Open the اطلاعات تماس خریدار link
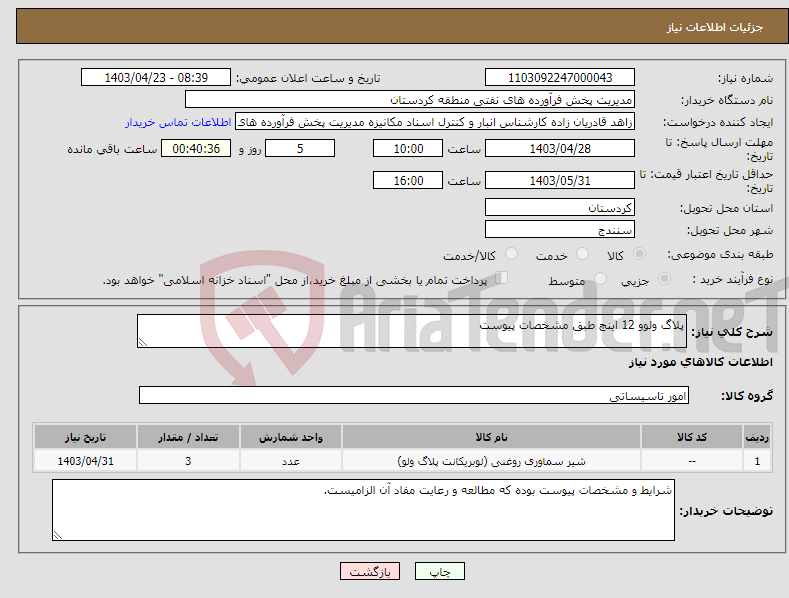The image size is (789, 598). tap(178, 122)
